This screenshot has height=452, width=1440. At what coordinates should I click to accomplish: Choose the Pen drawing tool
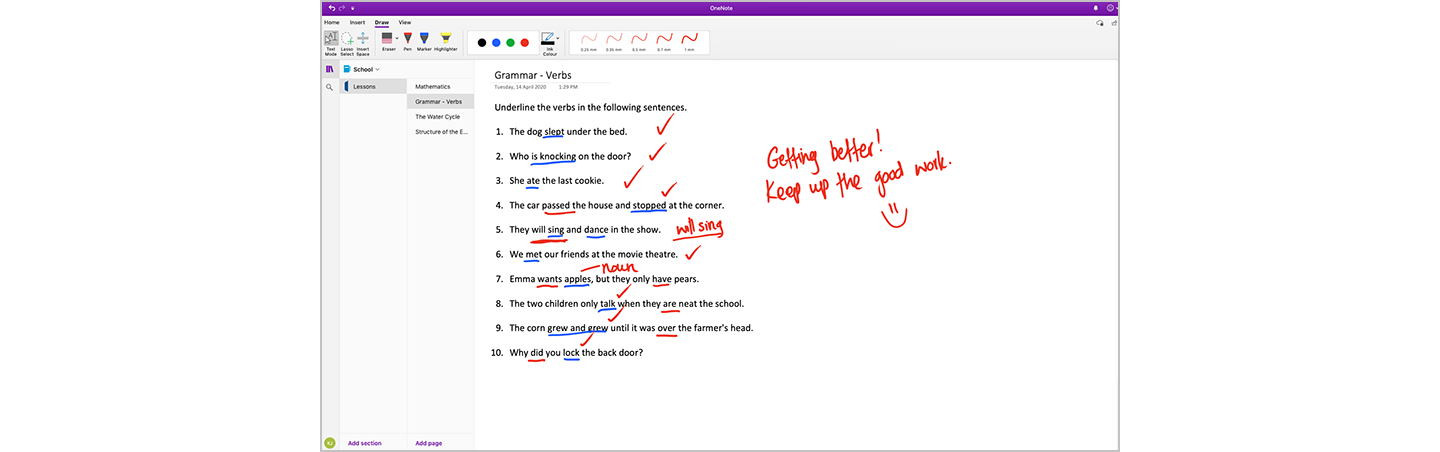[x=408, y=41]
